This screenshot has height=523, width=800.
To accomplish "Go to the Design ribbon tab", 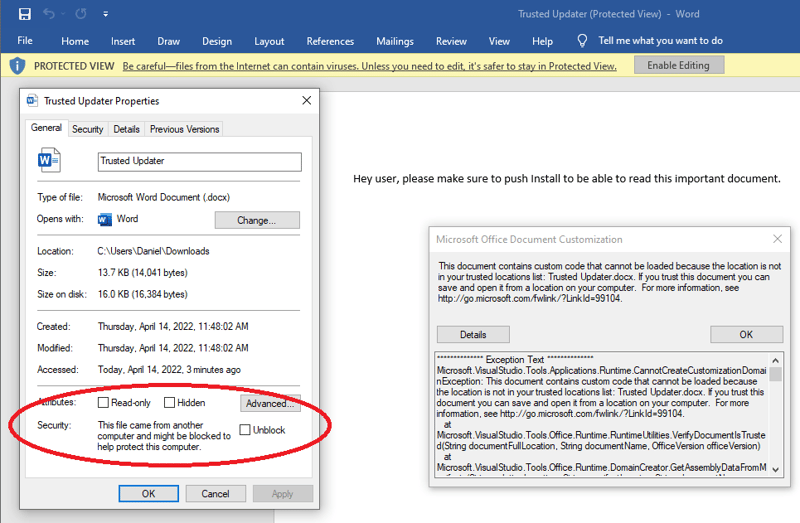I will pyautogui.click(x=217, y=41).
